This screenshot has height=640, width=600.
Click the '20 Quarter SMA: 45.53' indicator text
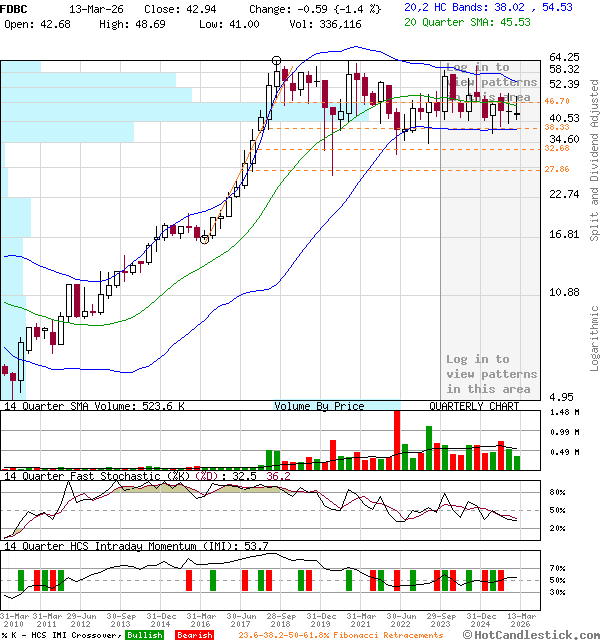click(x=467, y=21)
